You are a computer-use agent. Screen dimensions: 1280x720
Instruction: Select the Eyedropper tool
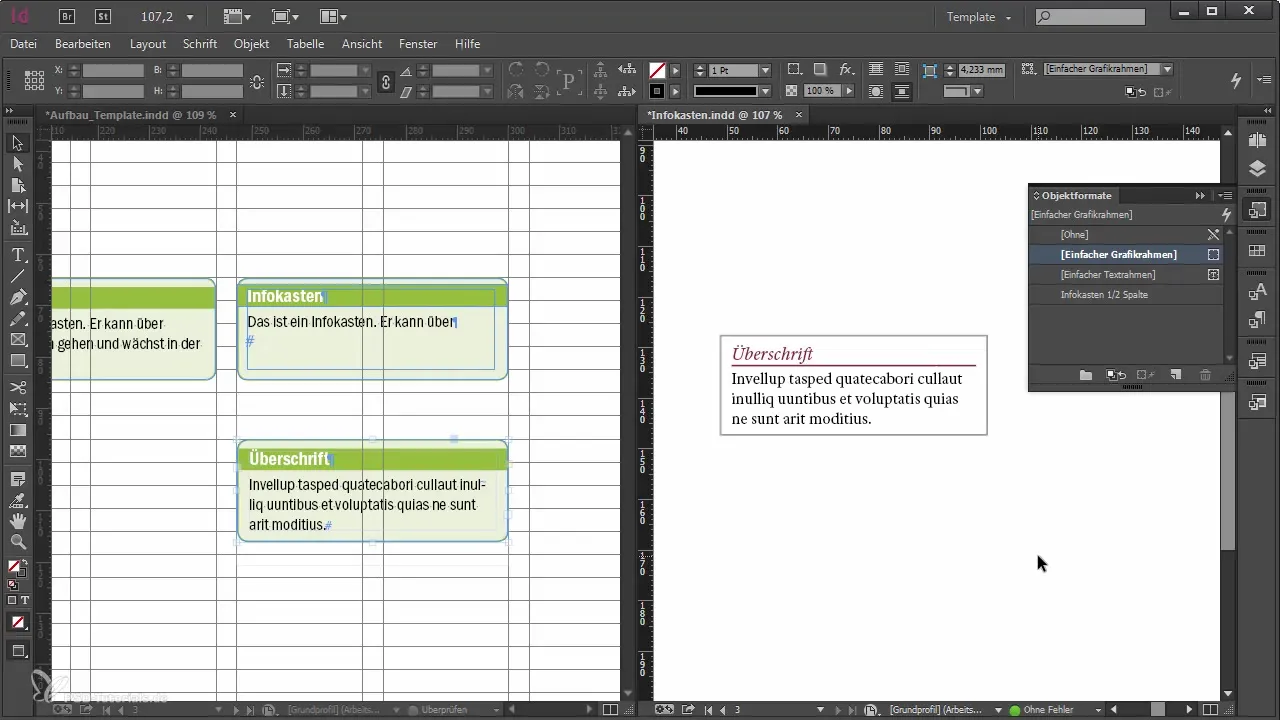tap(18, 500)
